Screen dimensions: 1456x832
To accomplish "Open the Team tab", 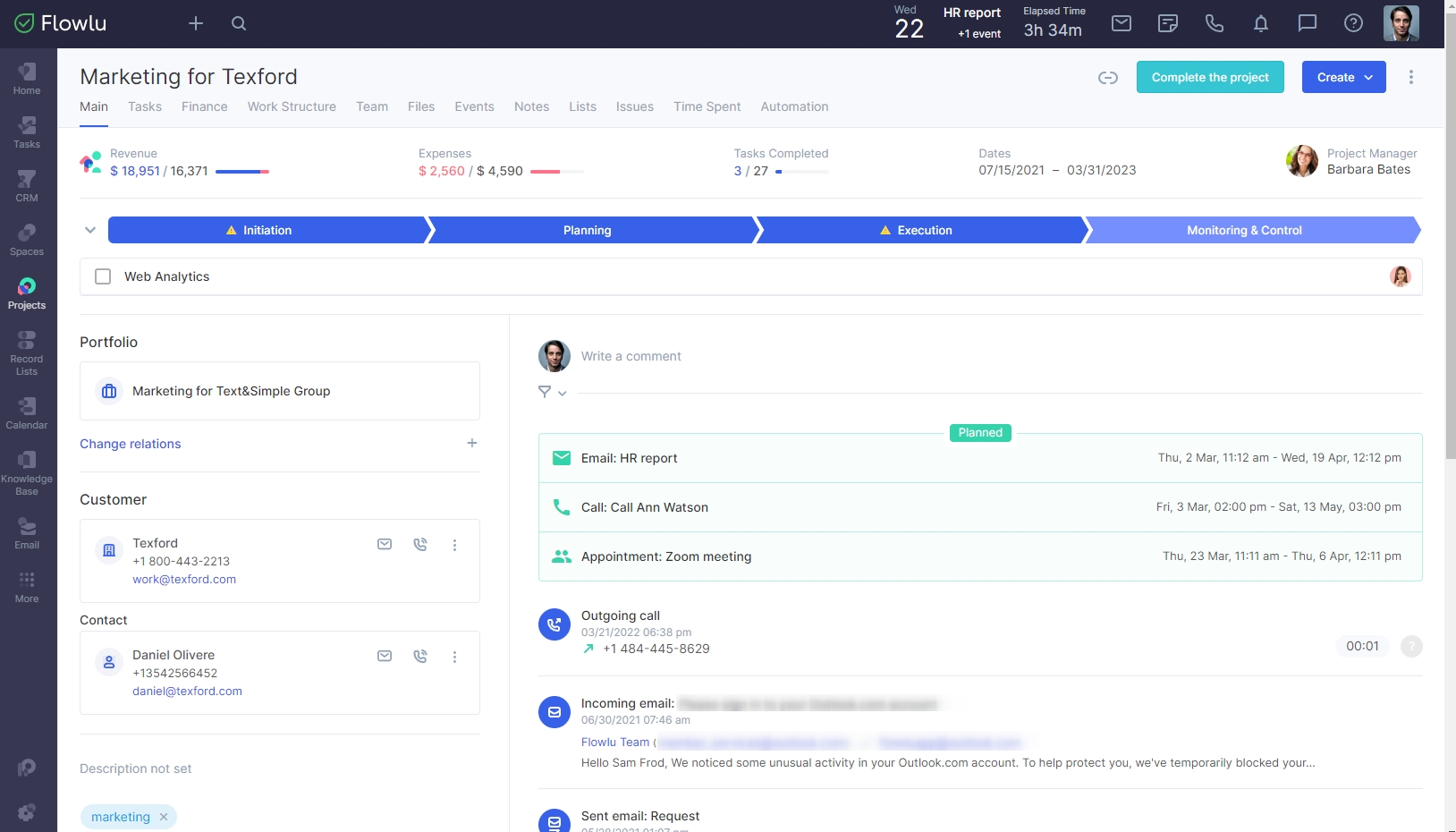I will [372, 106].
